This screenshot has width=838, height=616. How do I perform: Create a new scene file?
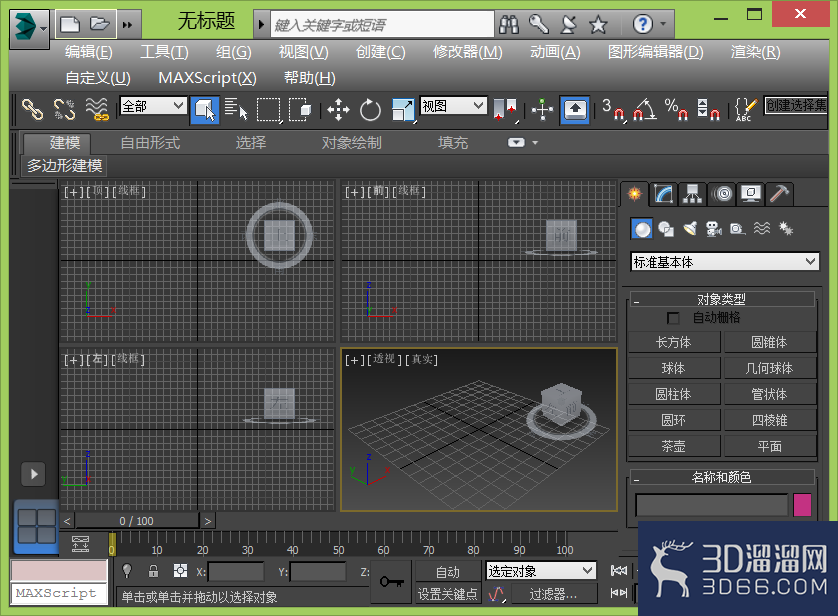point(70,24)
